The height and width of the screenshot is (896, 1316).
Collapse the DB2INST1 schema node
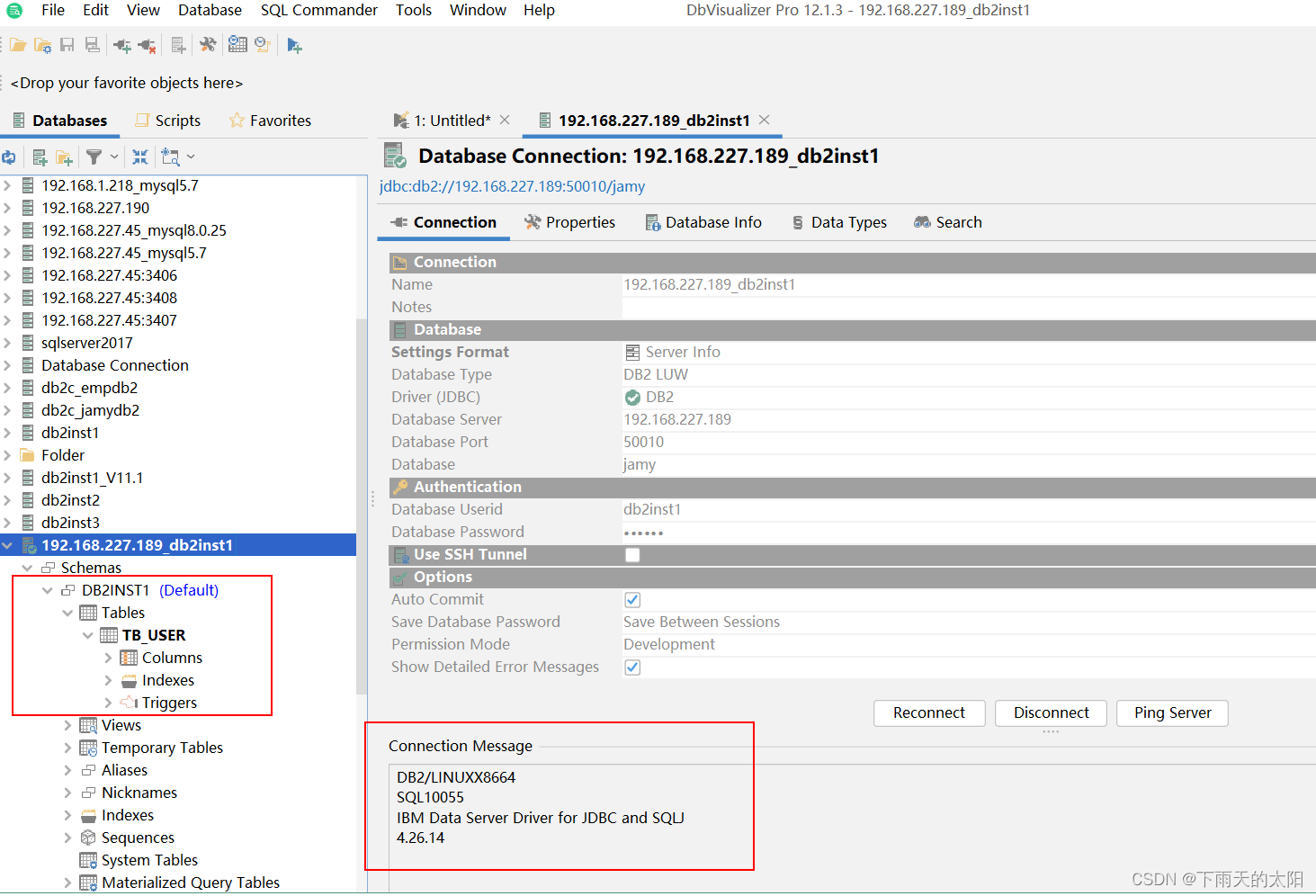pyautogui.click(x=48, y=590)
